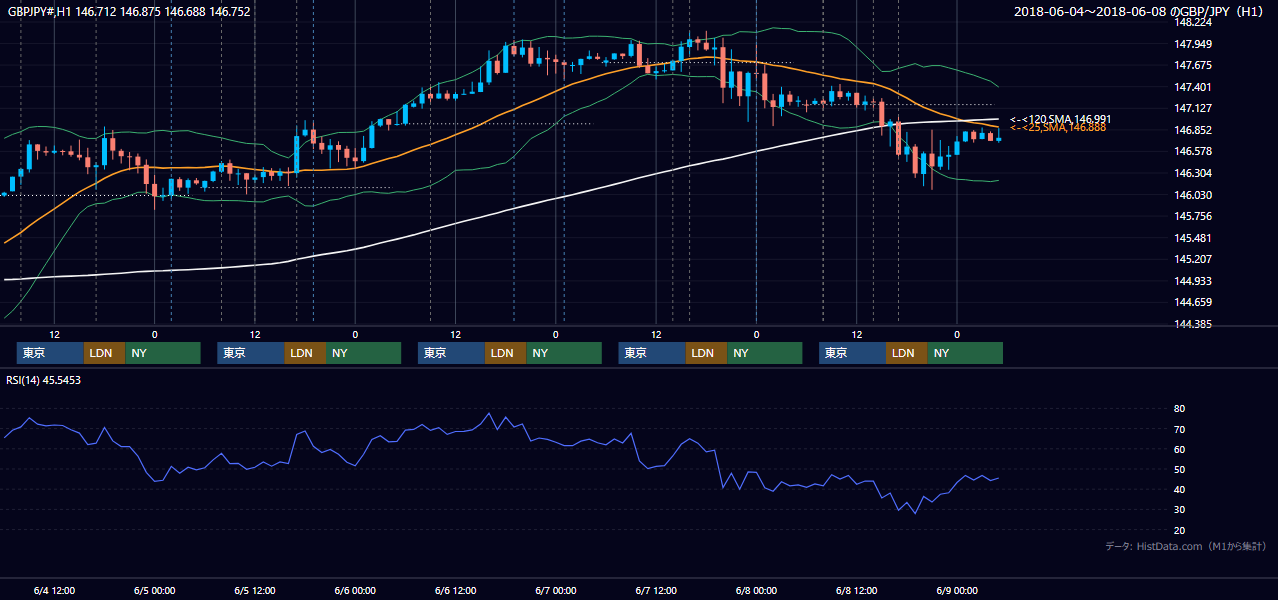Screen dimensions: 1278x600
Task: Select the 6/8 00:00 time axis label
Action: (x=756, y=591)
